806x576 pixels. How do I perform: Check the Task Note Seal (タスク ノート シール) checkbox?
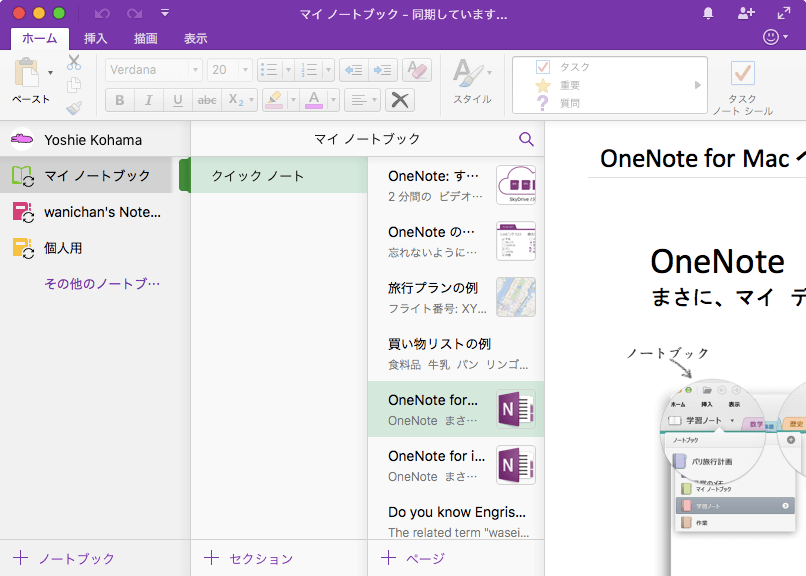pos(742,73)
